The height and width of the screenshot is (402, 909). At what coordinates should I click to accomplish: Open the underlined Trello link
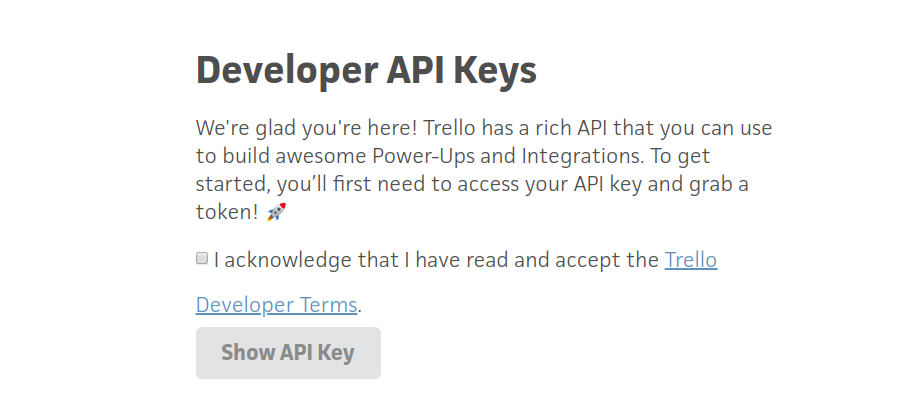pos(690,260)
